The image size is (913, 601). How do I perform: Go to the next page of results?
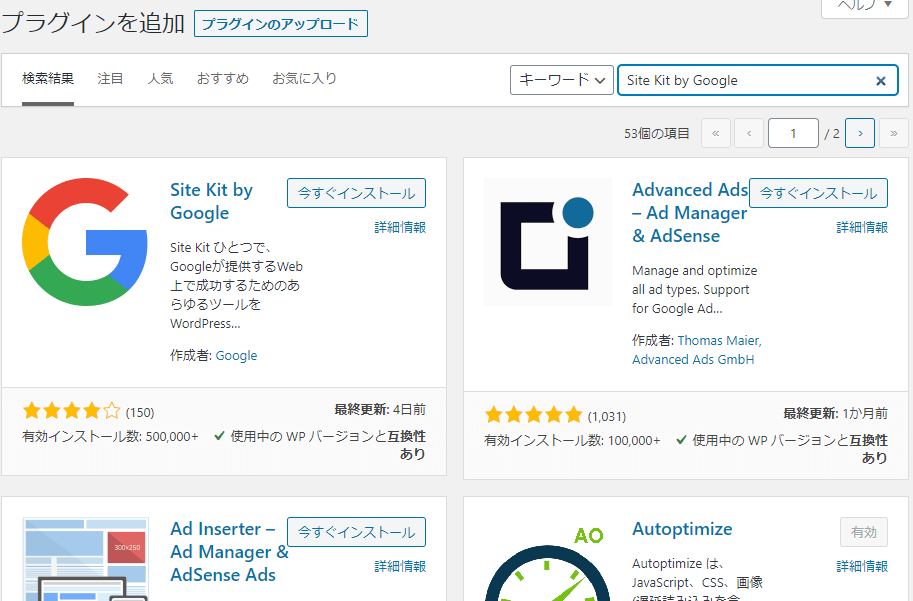click(860, 133)
